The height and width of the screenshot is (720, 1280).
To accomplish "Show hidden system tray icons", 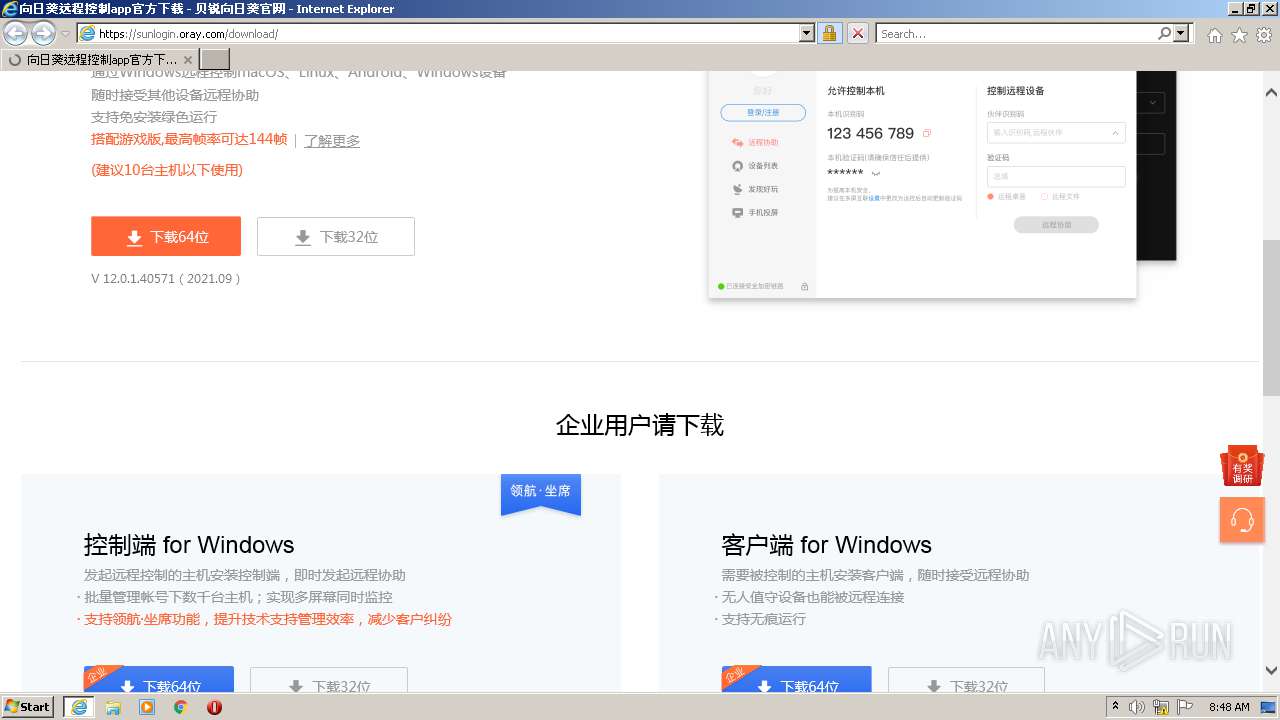I will click(x=1115, y=706).
